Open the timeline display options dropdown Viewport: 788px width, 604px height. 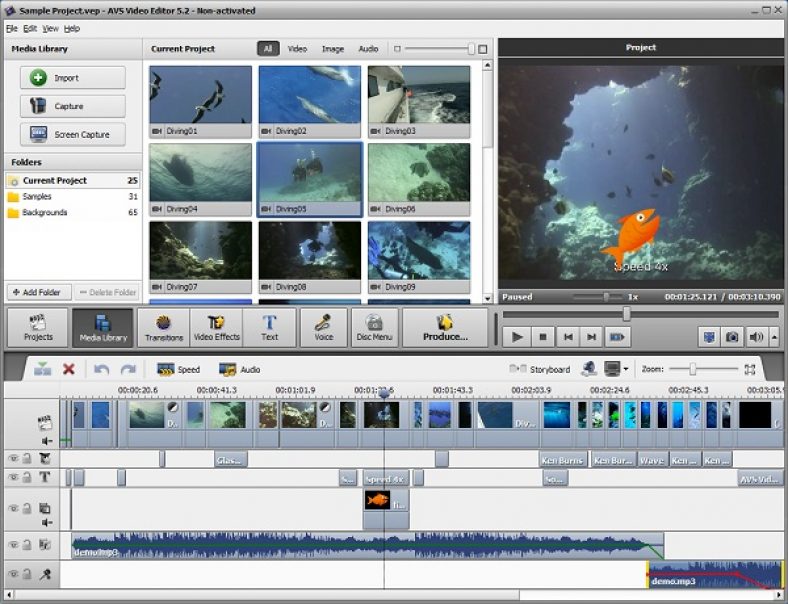625,369
